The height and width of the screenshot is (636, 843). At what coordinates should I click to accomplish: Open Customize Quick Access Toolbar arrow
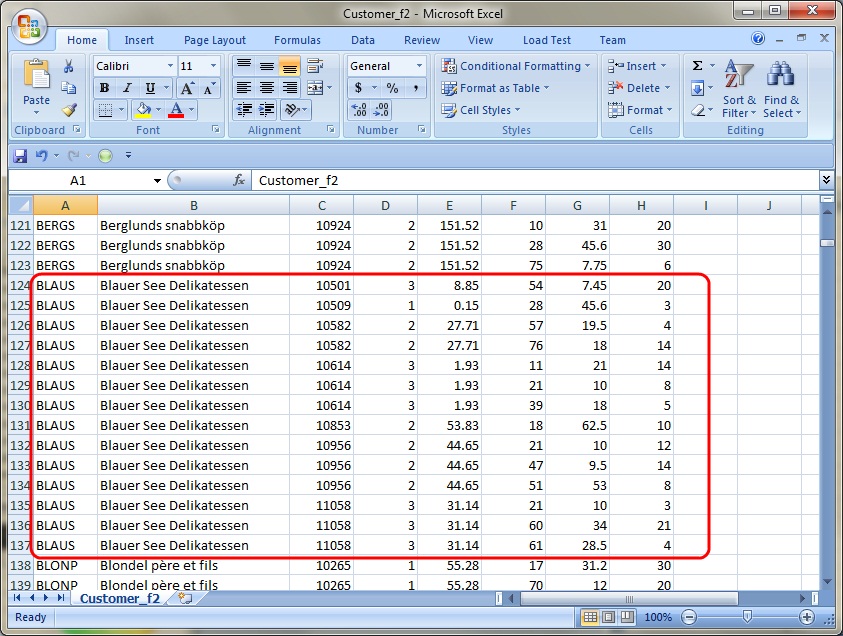pos(128,155)
